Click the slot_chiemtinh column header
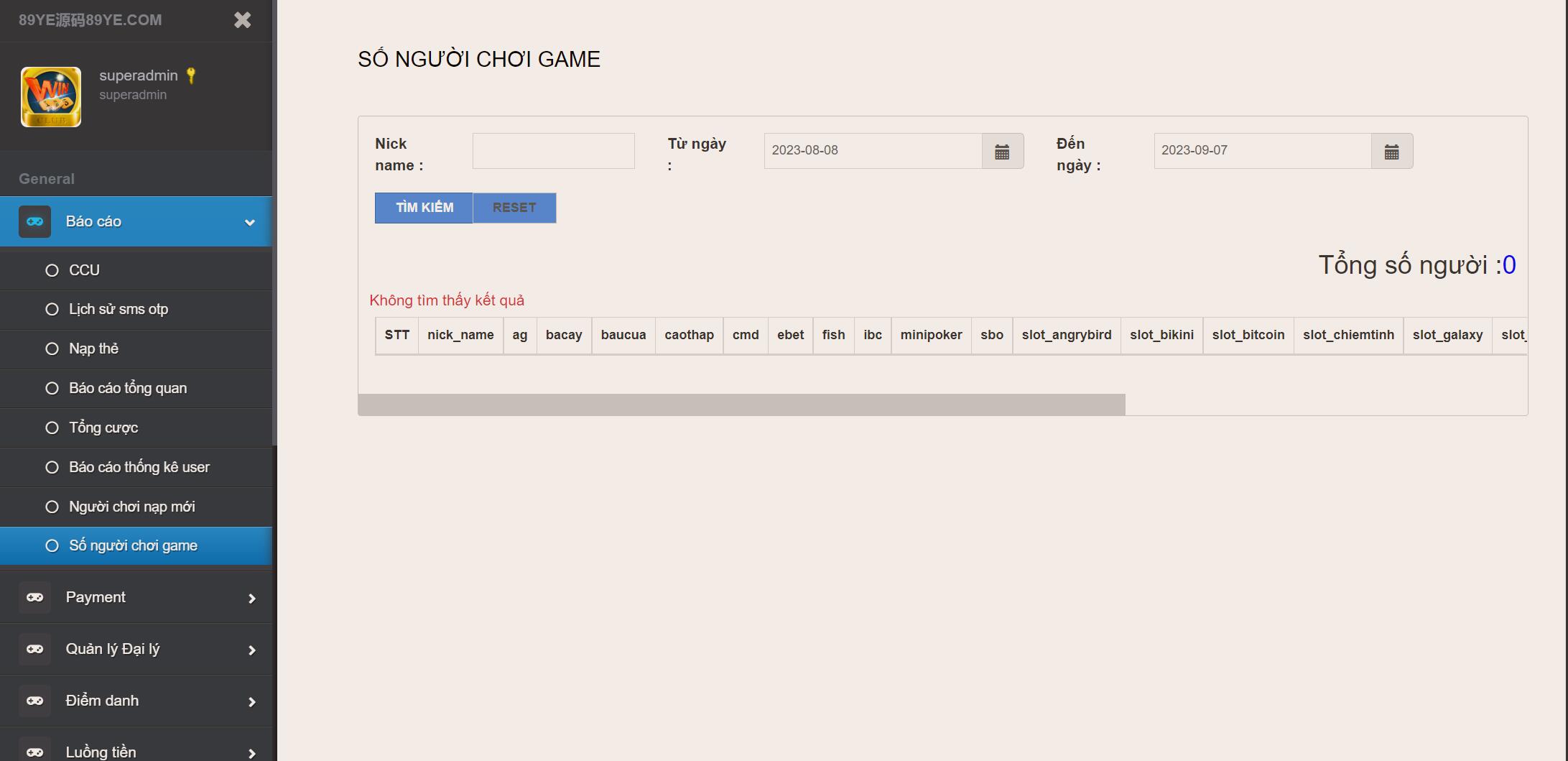 1349,336
